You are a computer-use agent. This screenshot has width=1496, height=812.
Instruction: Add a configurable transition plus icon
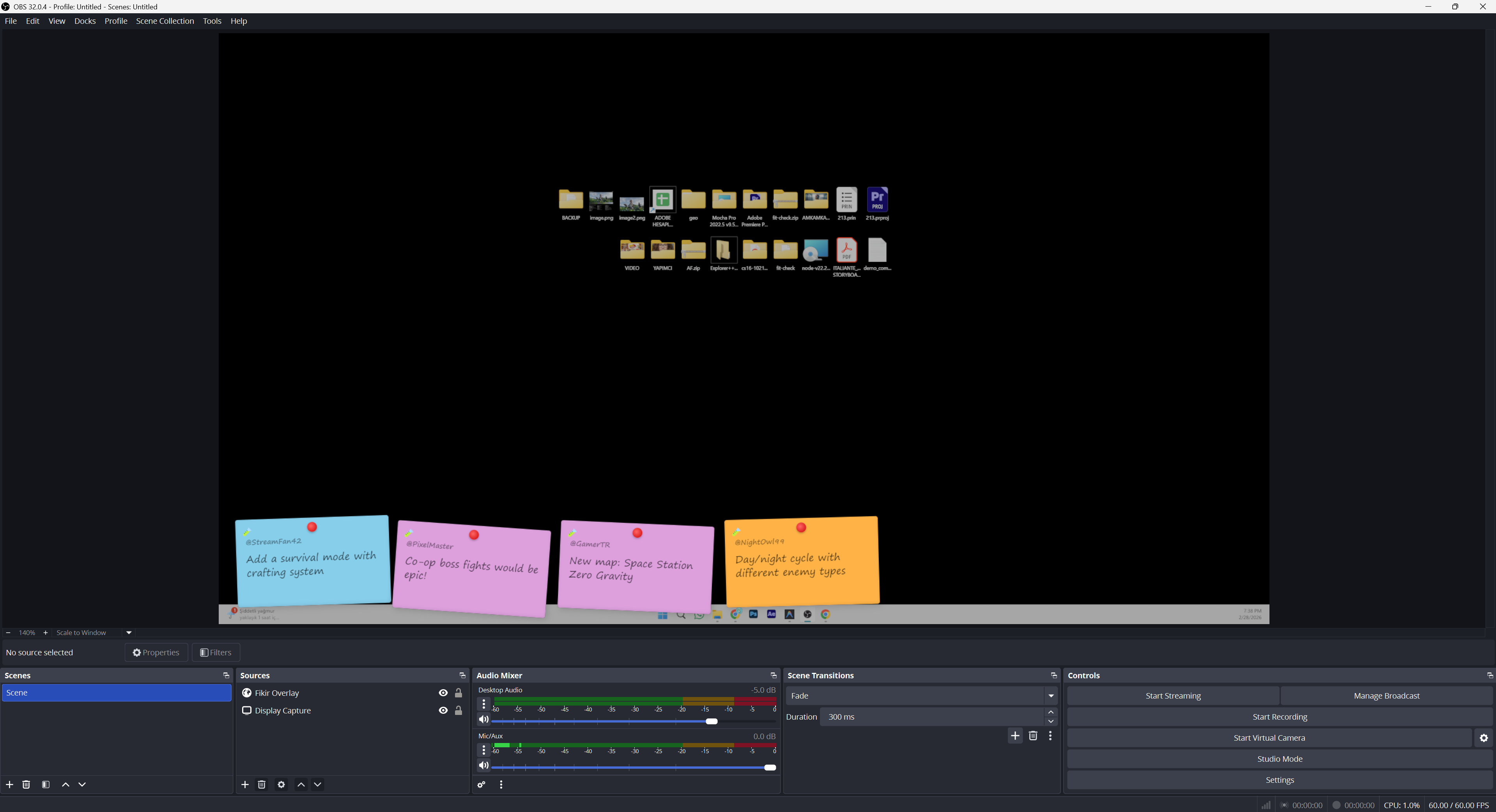(1015, 736)
